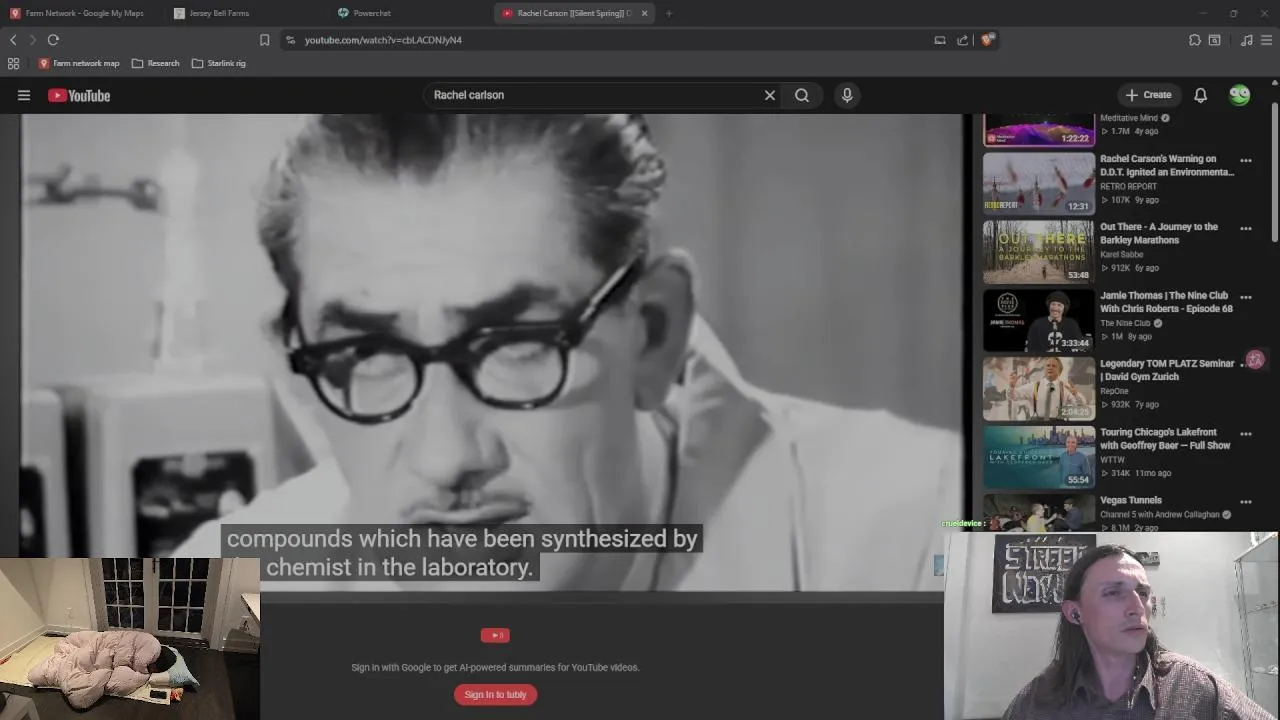
Task: Open options for Jamie Thomas video
Action: tap(1246, 297)
